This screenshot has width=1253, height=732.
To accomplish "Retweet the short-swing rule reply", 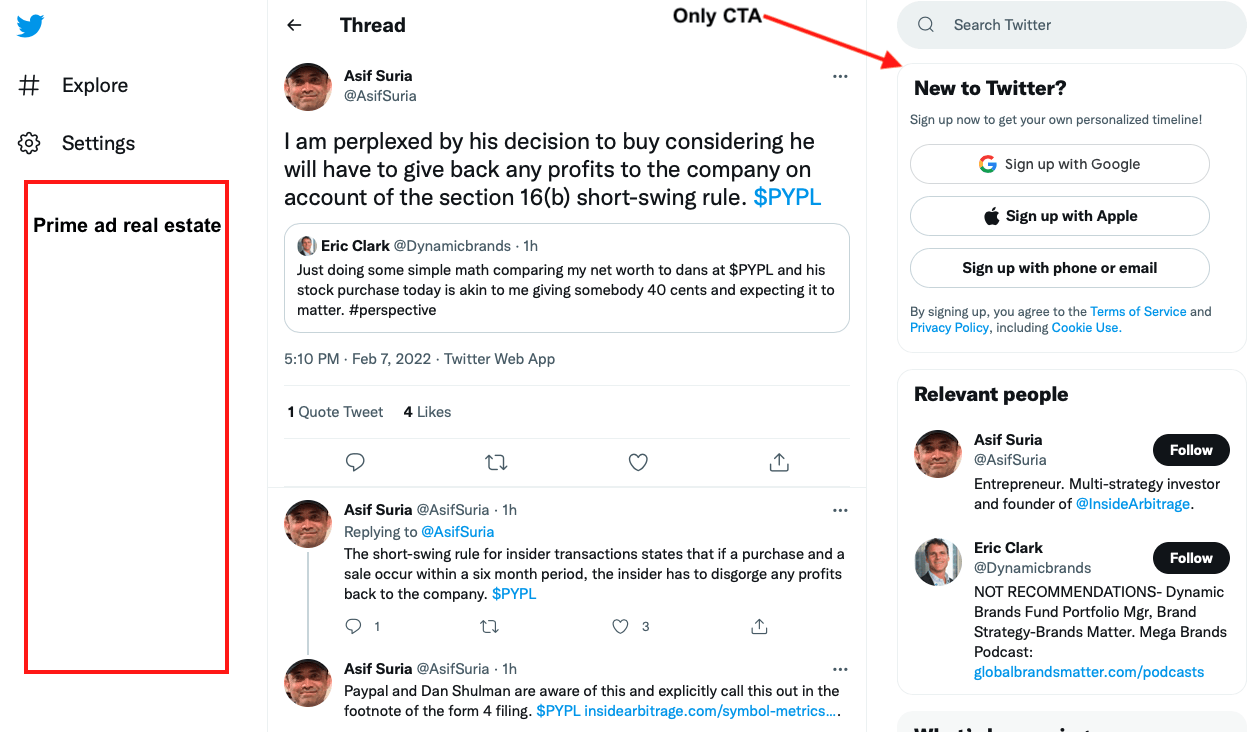I will point(489,626).
